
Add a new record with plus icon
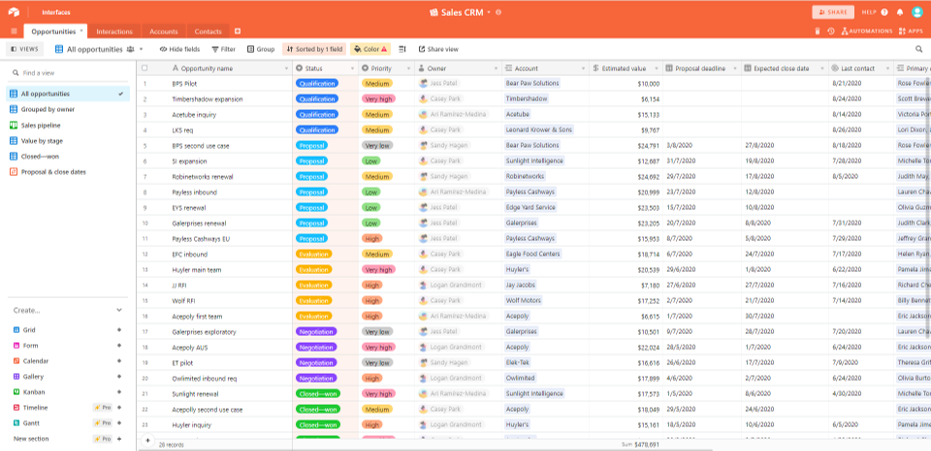(x=148, y=440)
